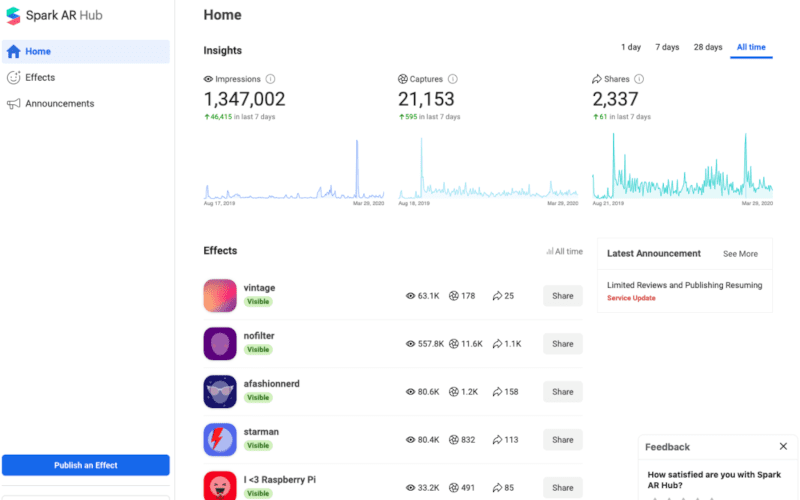This screenshot has height=500, width=800.
Task: Click the vintage effect name
Action: [259, 288]
